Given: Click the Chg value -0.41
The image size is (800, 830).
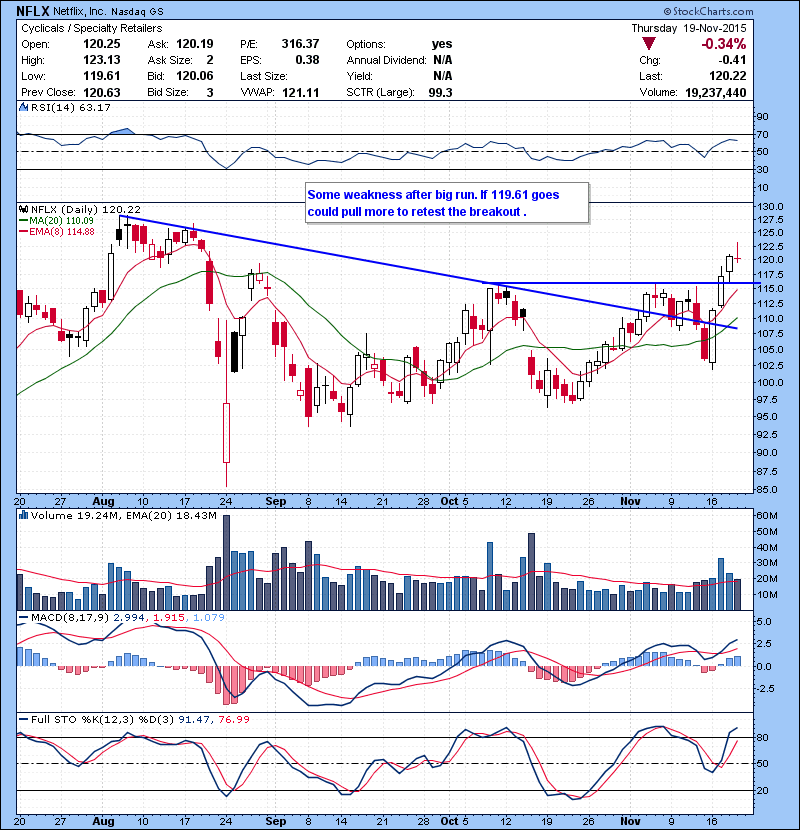Looking at the screenshot, I should (x=732, y=60).
